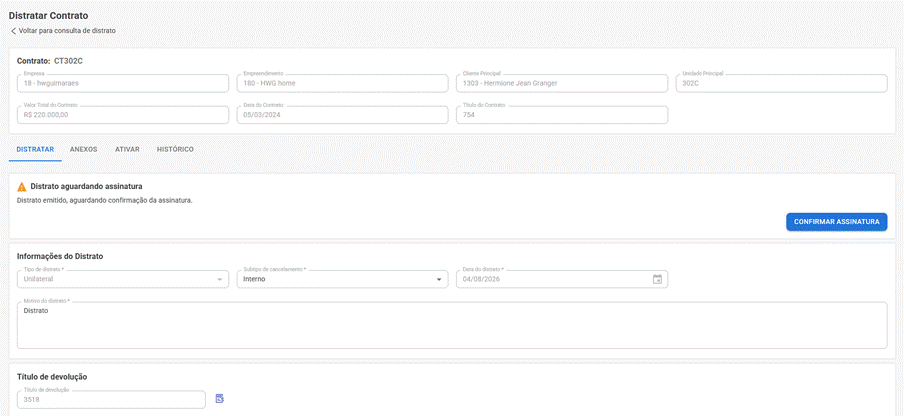Click the Valor Total do Contrato field
Image resolution: width=904 pixels, height=416 pixels.
point(123,115)
